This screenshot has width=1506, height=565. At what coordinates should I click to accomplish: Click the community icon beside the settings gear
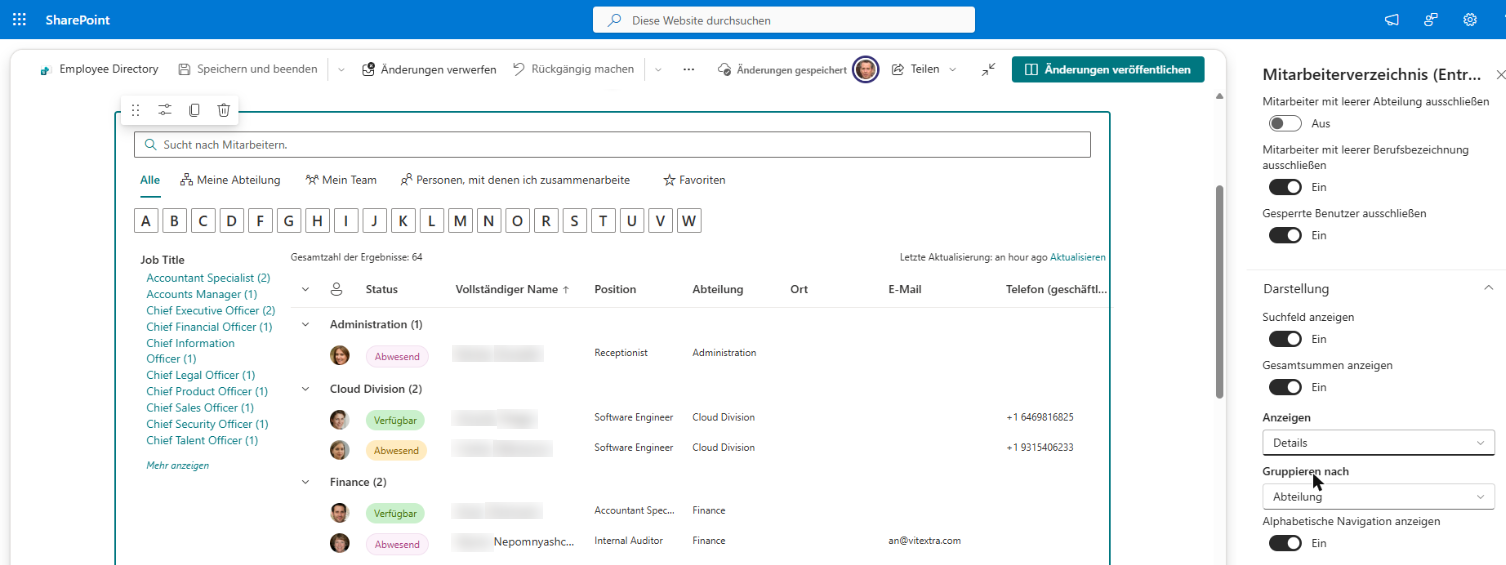click(1431, 20)
